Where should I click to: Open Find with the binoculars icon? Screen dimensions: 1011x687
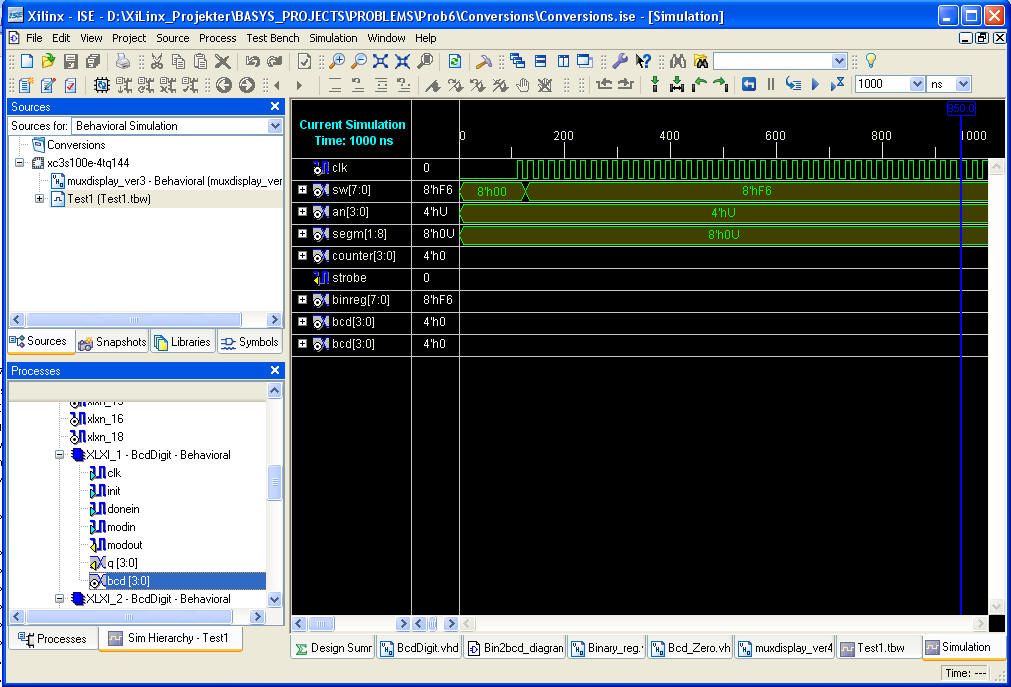click(678, 61)
